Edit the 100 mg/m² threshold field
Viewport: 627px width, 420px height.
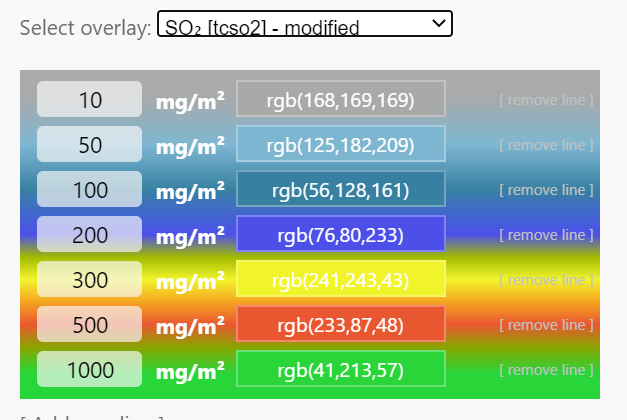tap(89, 190)
